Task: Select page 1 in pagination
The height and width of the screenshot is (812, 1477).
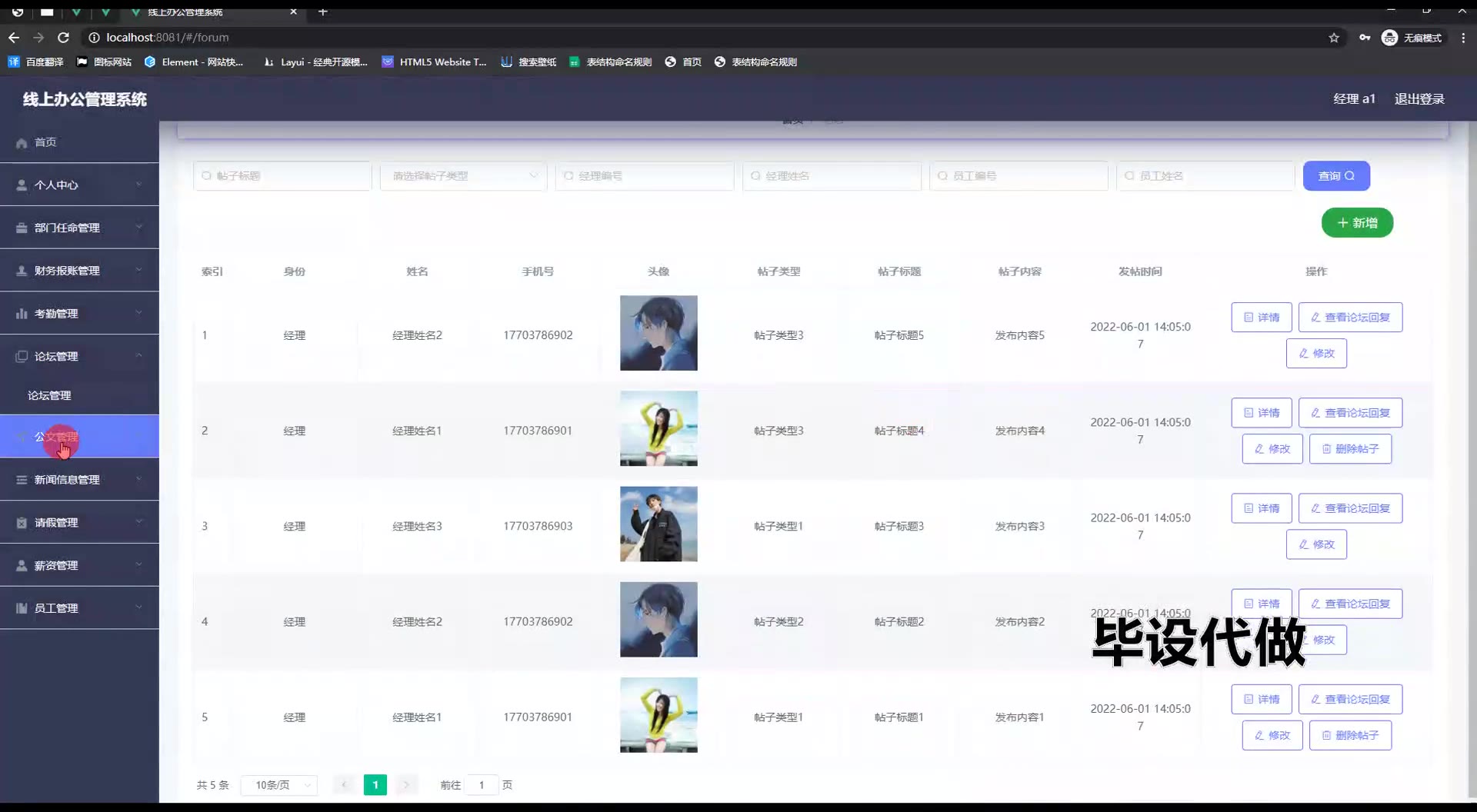Action: click(x=375, y=785)
